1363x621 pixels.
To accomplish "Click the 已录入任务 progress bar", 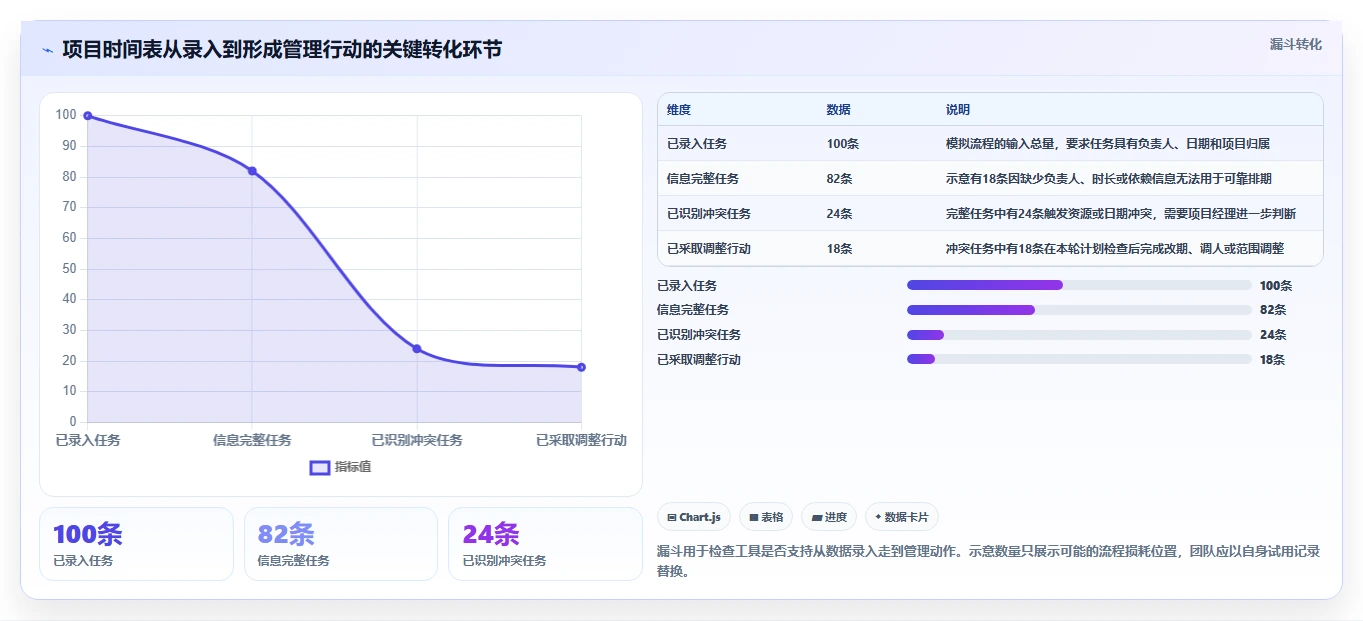I will 1079,285.
